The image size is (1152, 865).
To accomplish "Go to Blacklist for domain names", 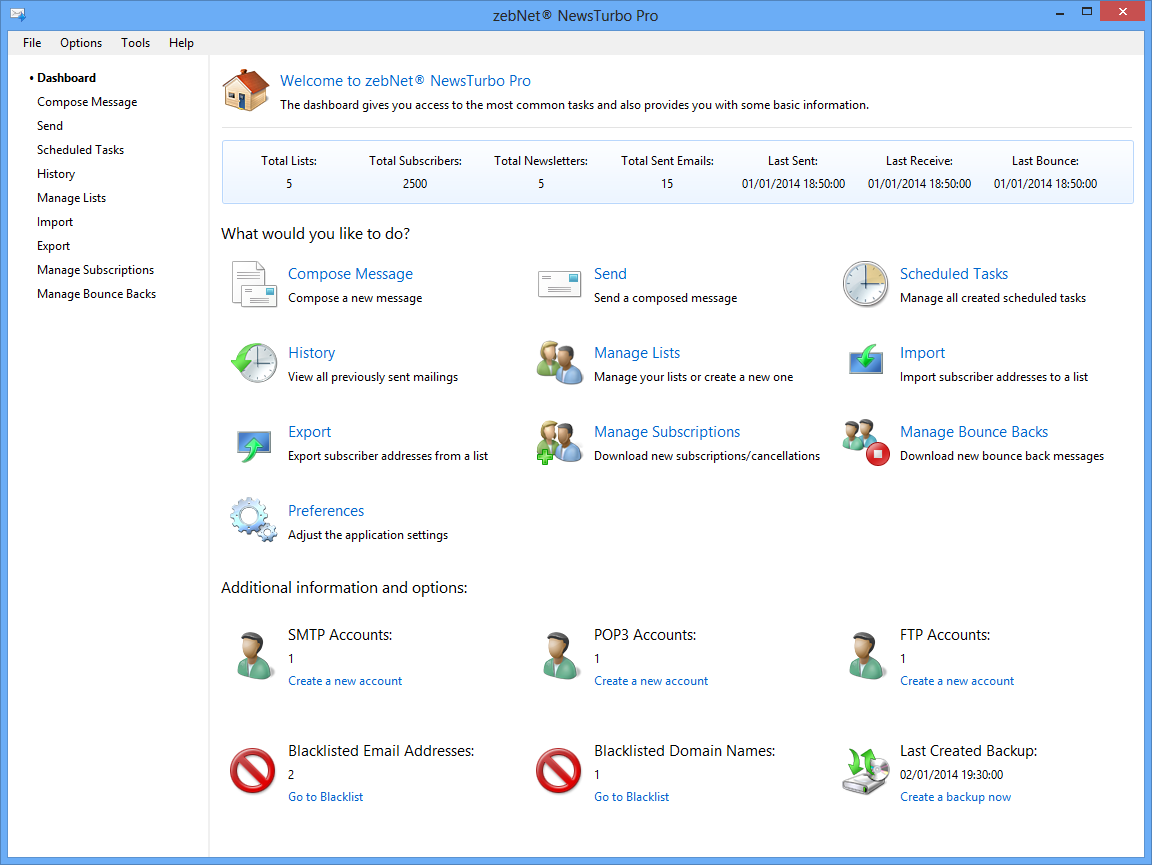I will pos(631,797).
